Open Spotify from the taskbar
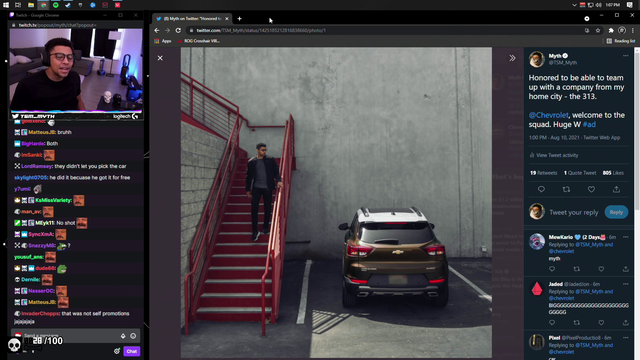Image resolution: width=640 pixels, height=360 pixels. [x=56, y=5]
